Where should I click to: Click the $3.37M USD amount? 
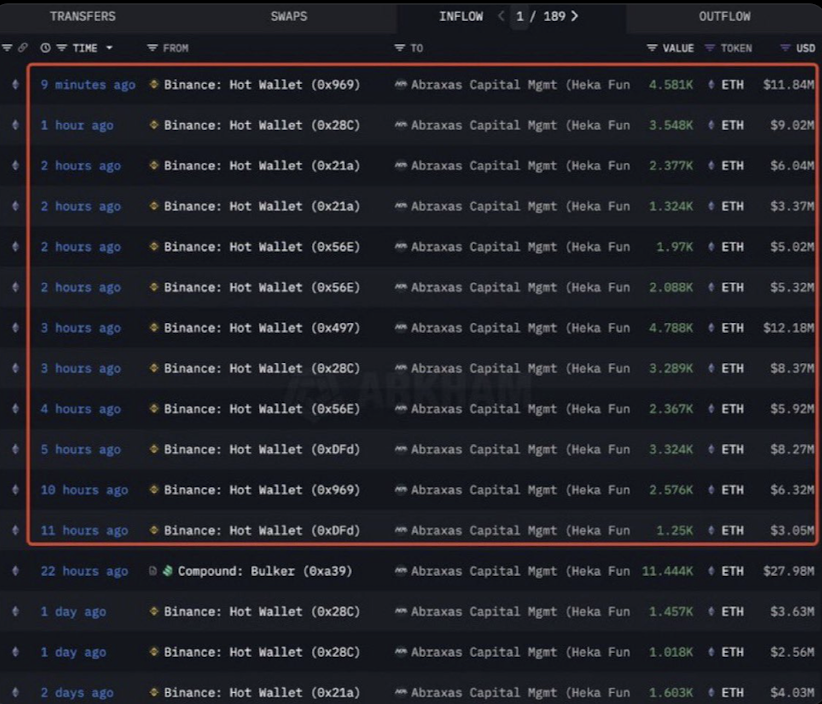(x=793, y=207)
